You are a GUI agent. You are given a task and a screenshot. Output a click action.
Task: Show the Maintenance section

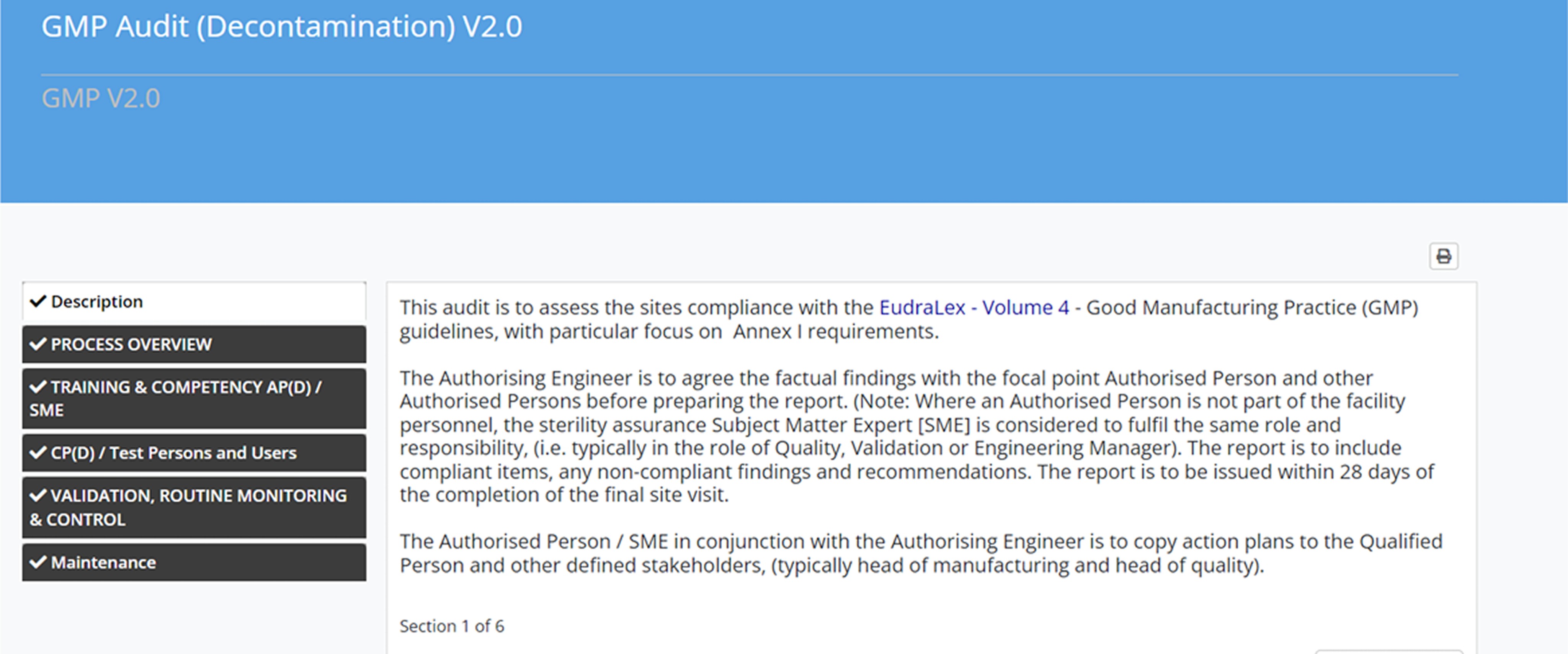coord(194,562)
